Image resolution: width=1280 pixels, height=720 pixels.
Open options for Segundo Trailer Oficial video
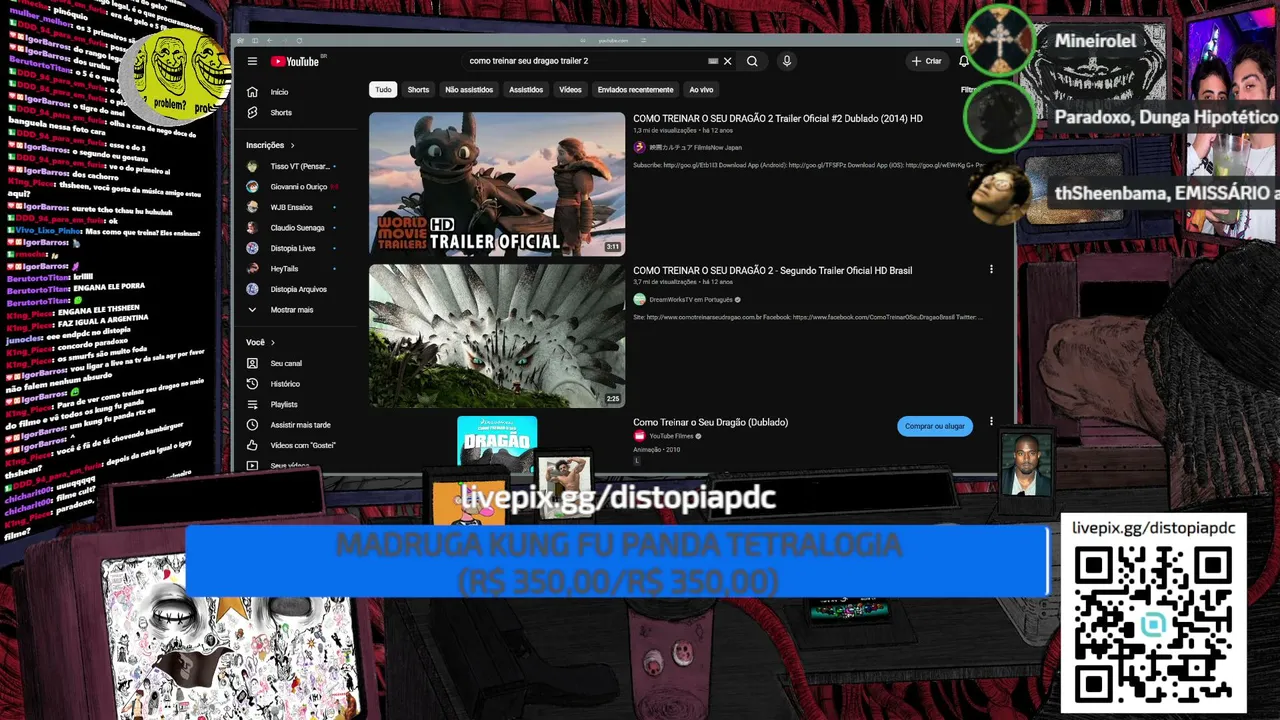pyautogui.click(x=991, y=270)
